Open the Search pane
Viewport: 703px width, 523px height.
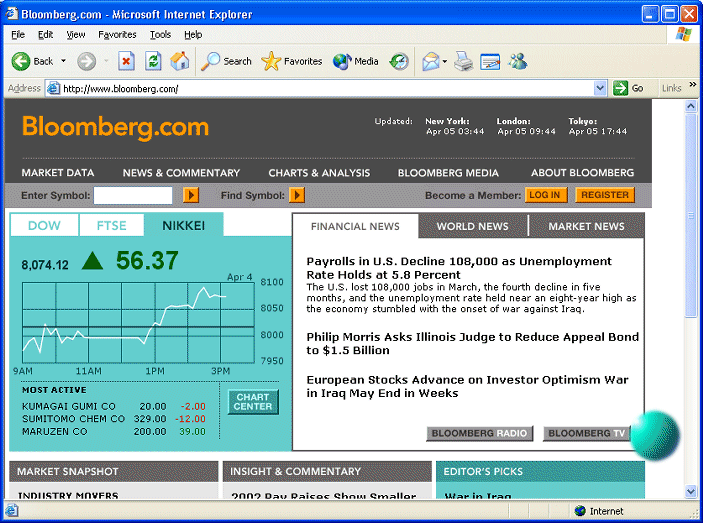coord(226,61)
